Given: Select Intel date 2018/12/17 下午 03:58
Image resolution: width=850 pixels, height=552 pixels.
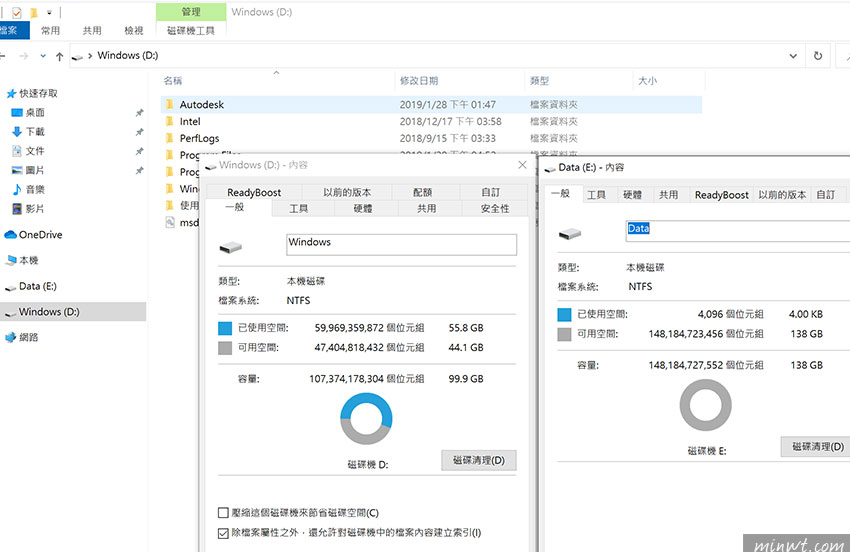Looking at the screenshot, I should (450, 121).
